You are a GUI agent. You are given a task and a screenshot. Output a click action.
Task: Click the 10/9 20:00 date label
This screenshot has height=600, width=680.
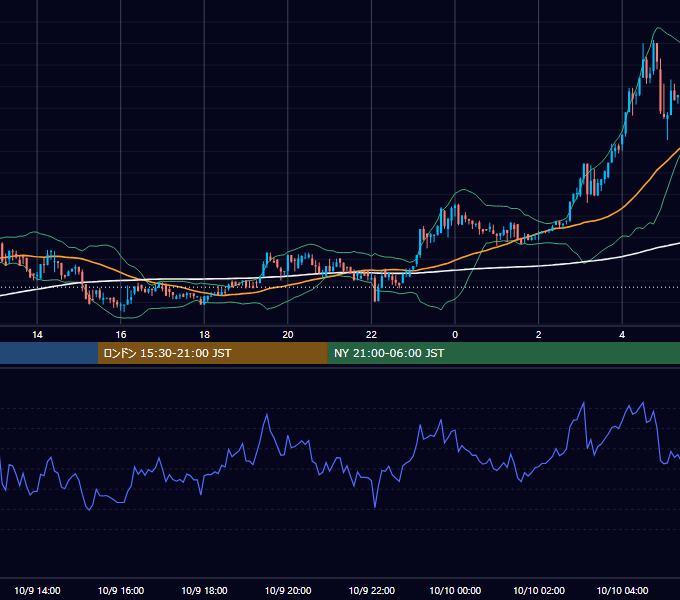pyautogui.click(x=288, y=590)
